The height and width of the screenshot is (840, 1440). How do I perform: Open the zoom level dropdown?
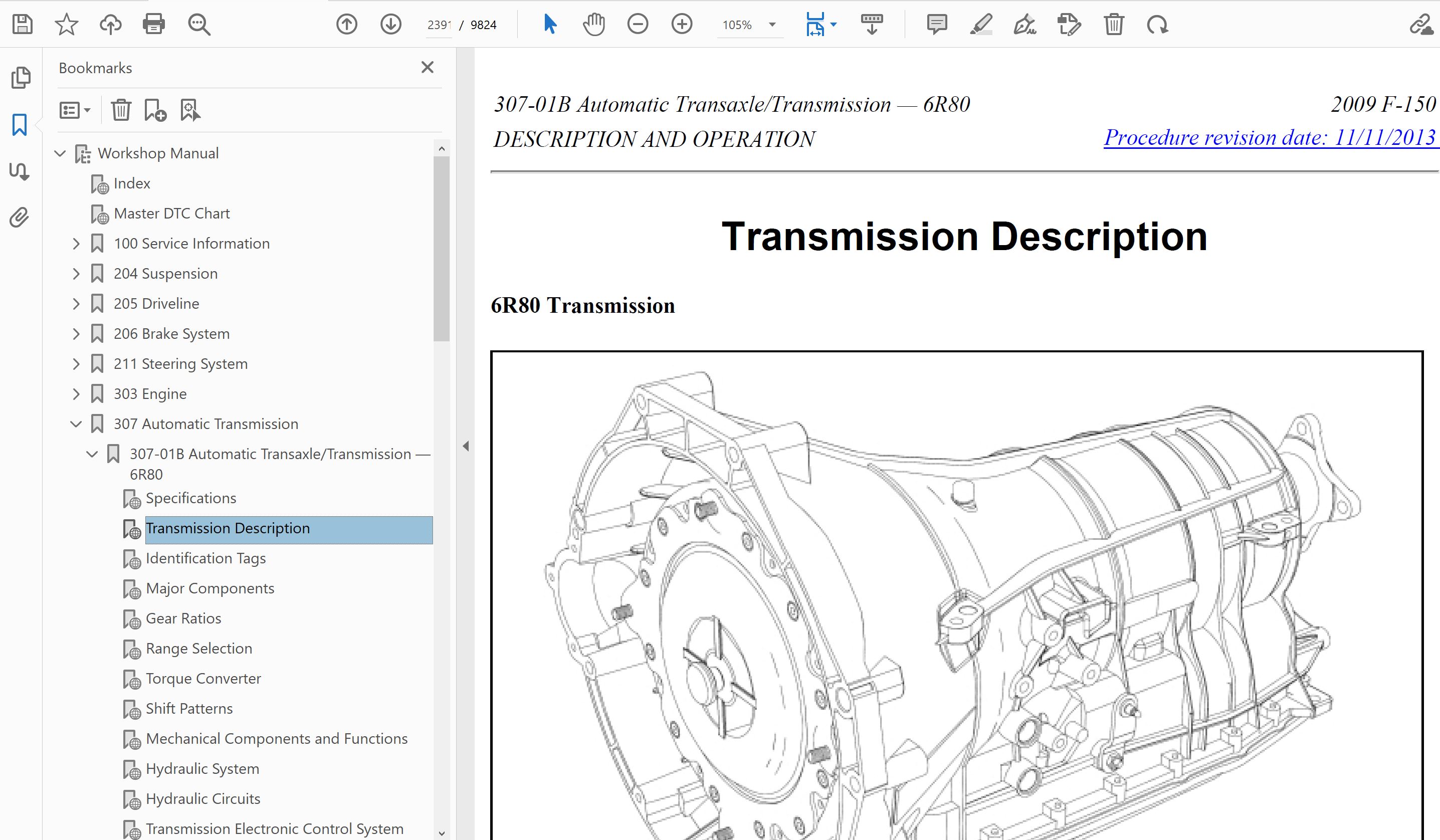[x=772, y=25]
